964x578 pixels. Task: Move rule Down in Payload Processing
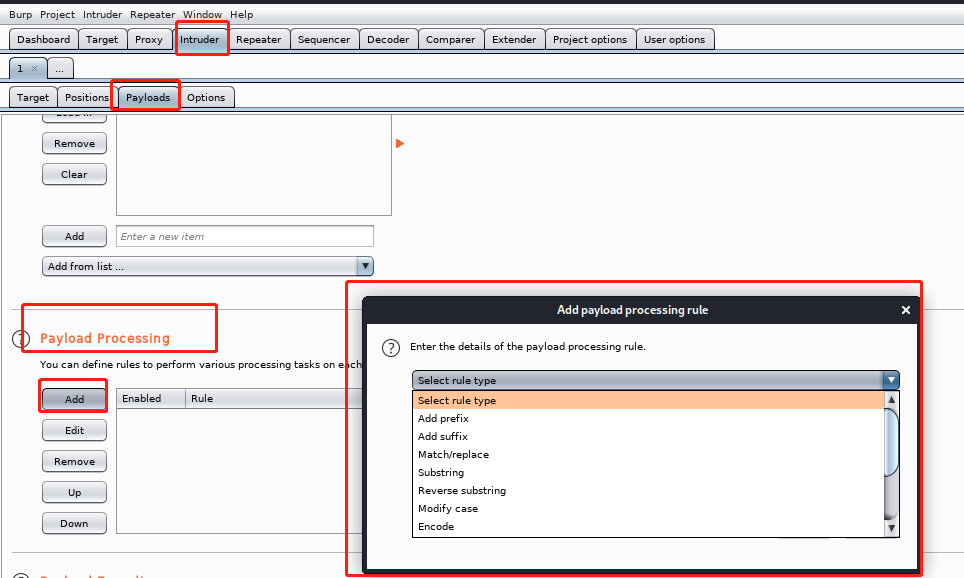point(74,523)
